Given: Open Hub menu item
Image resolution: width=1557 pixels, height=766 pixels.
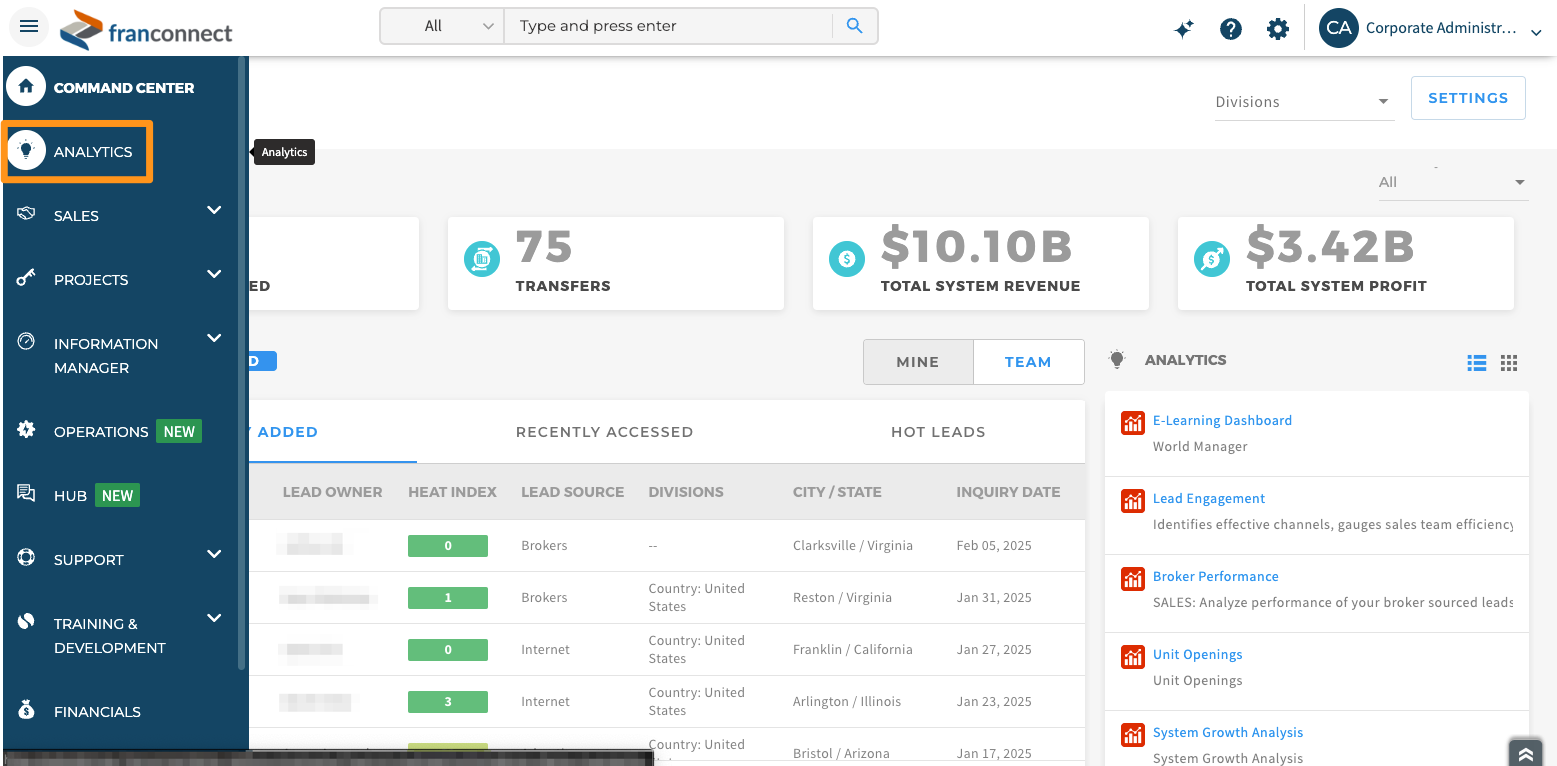Looking at the screenshot, I should (70, 496).
